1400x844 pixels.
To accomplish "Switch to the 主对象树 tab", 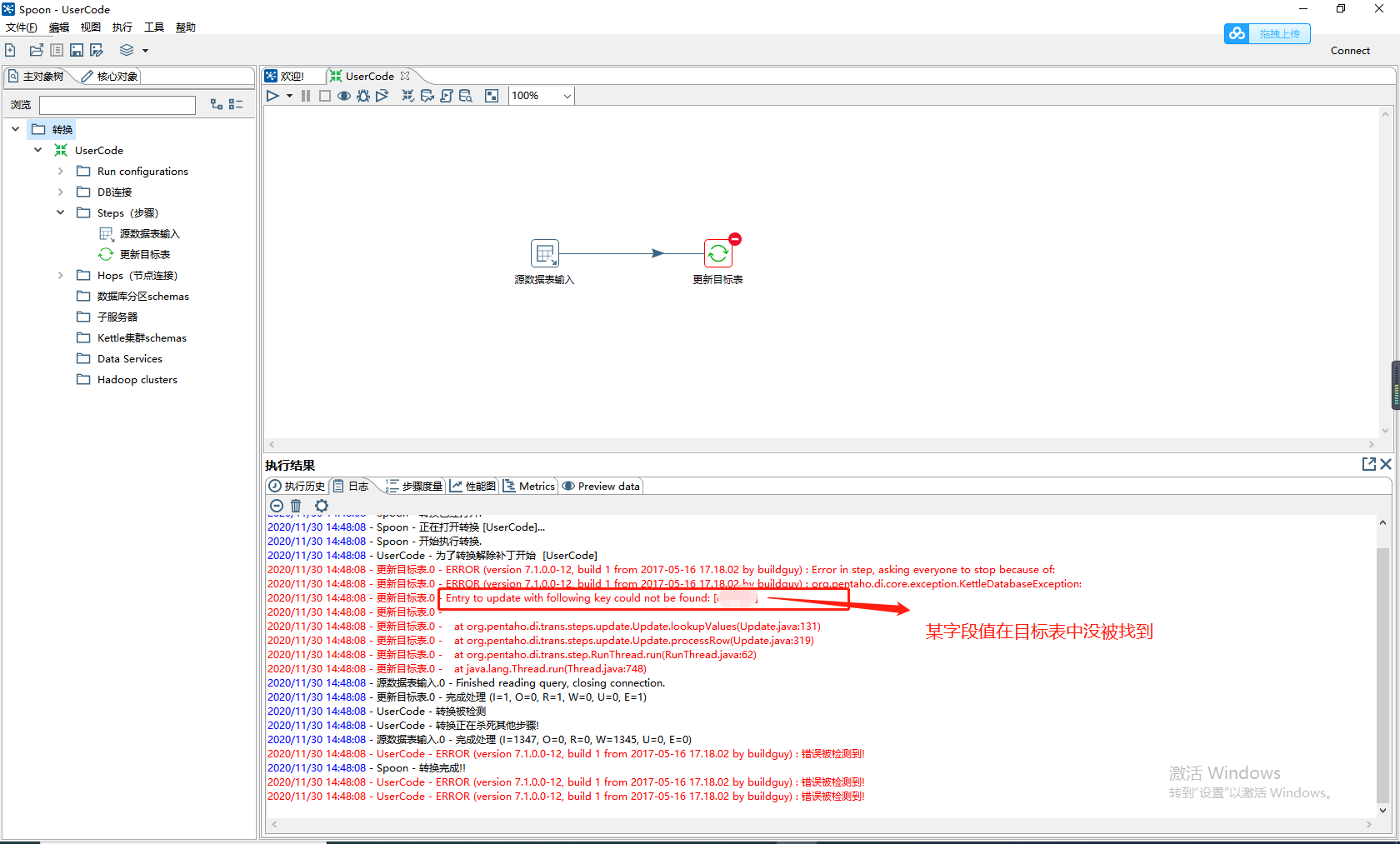I will 36,76.
